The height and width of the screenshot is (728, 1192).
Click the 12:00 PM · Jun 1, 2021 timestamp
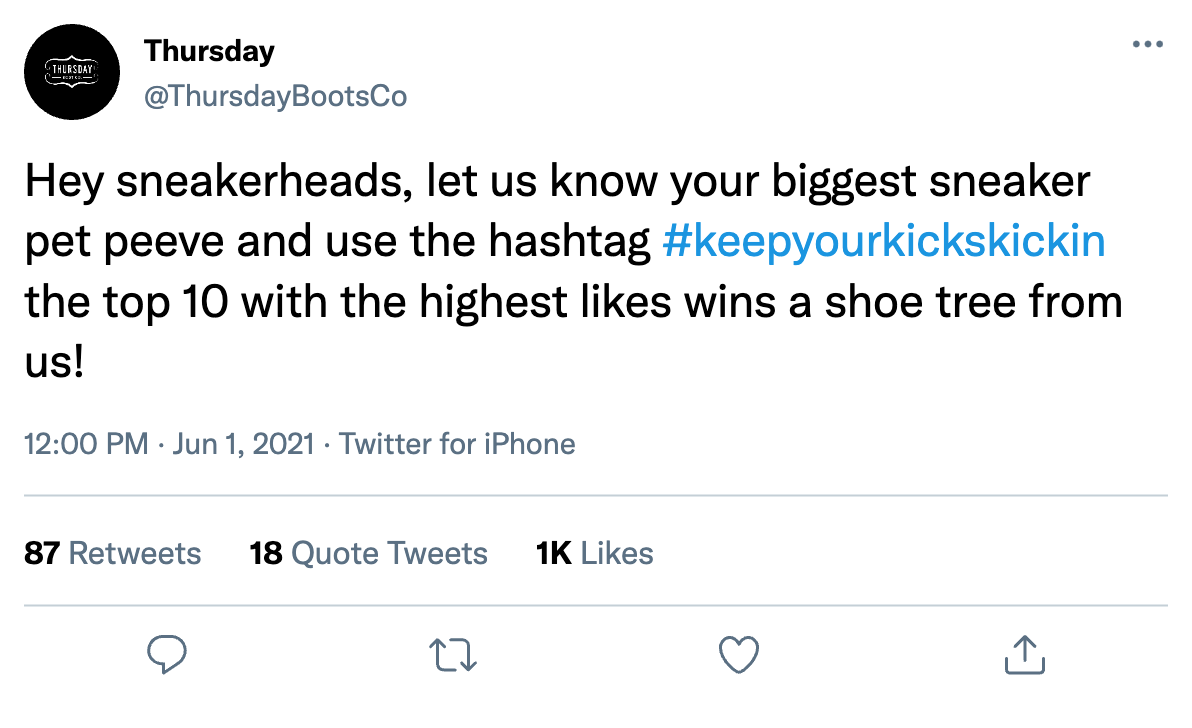tap(168, 444)
